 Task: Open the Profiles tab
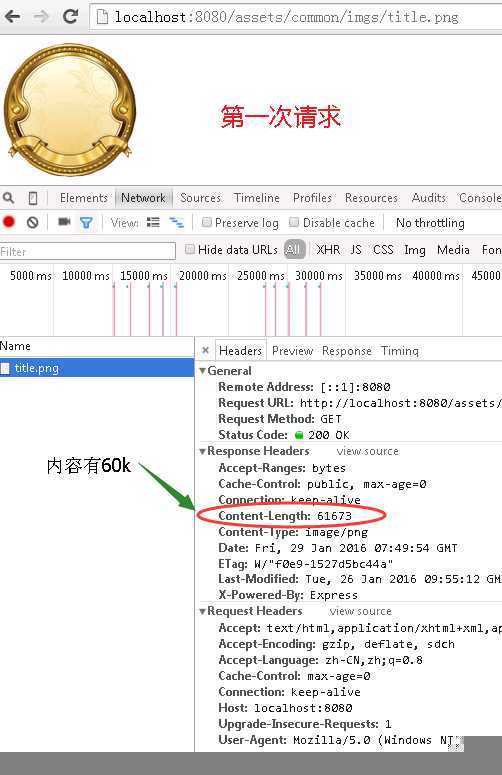(312, 198)
